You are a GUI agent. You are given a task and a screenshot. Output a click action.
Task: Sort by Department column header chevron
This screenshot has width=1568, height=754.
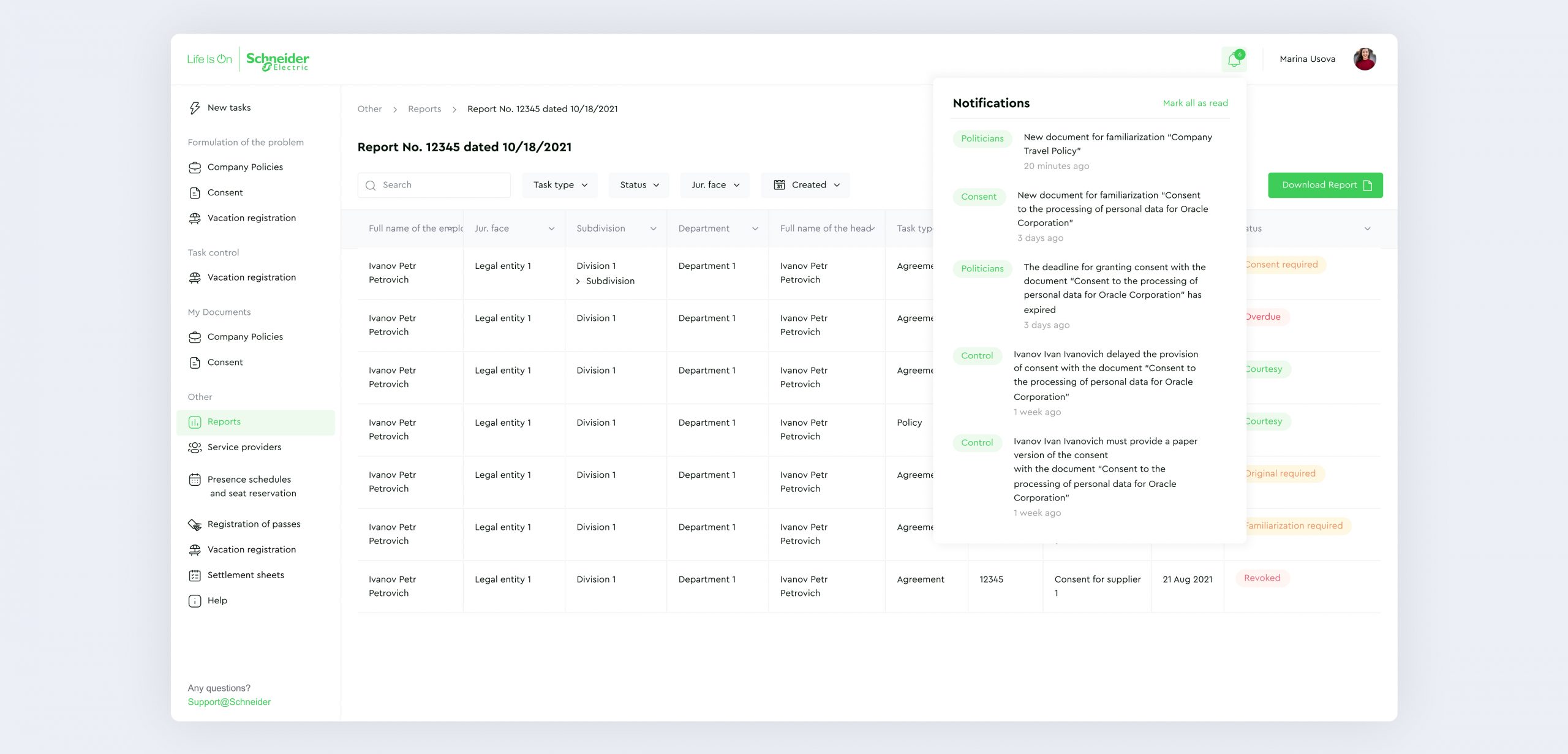click(x=755, y=228)
